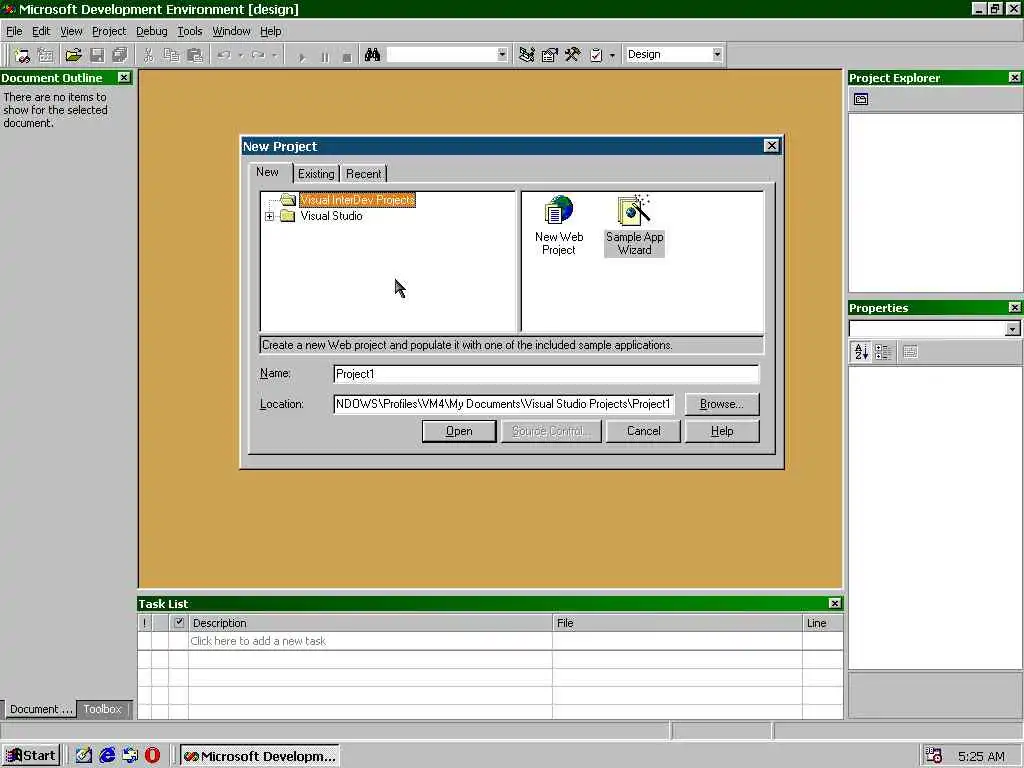Screen dimensions: 1024x768
Task: Click the Cut scissors icon
Action: (148, 56)
